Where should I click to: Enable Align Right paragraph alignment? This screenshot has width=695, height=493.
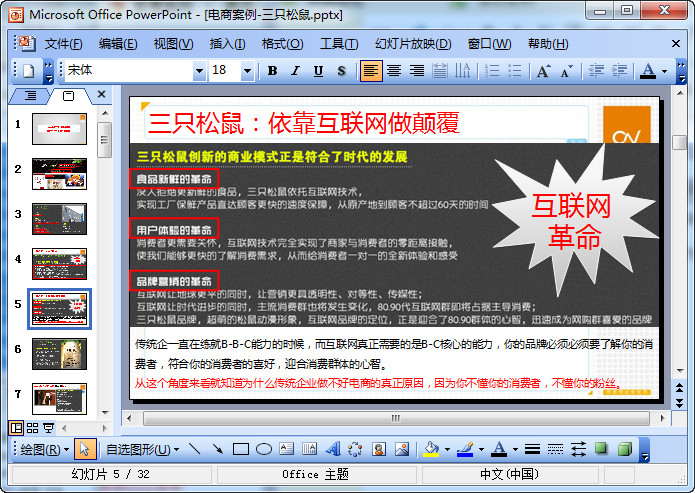point(417,71)
